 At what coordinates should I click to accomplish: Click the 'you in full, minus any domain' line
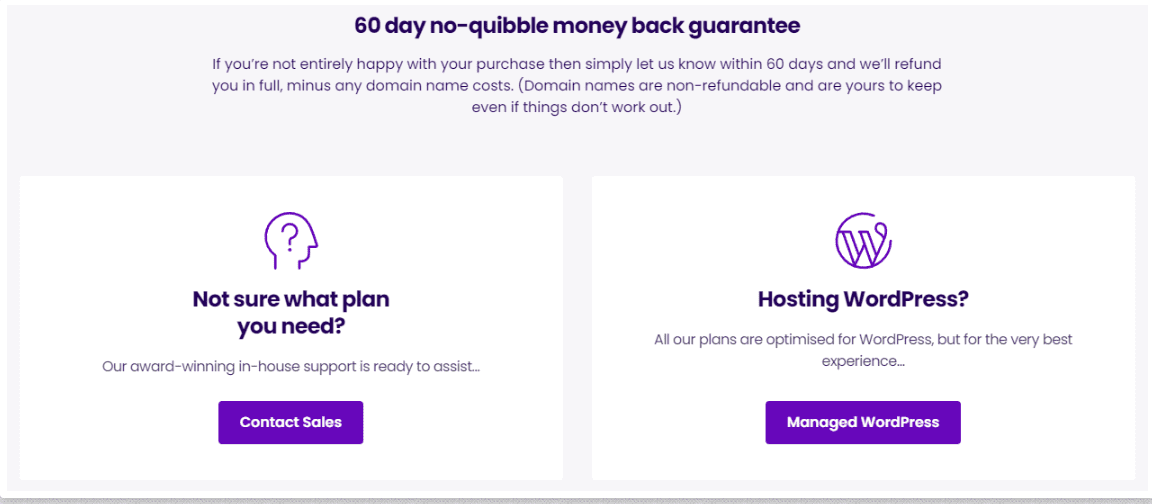pyautogui.click(x=577, y=85)
